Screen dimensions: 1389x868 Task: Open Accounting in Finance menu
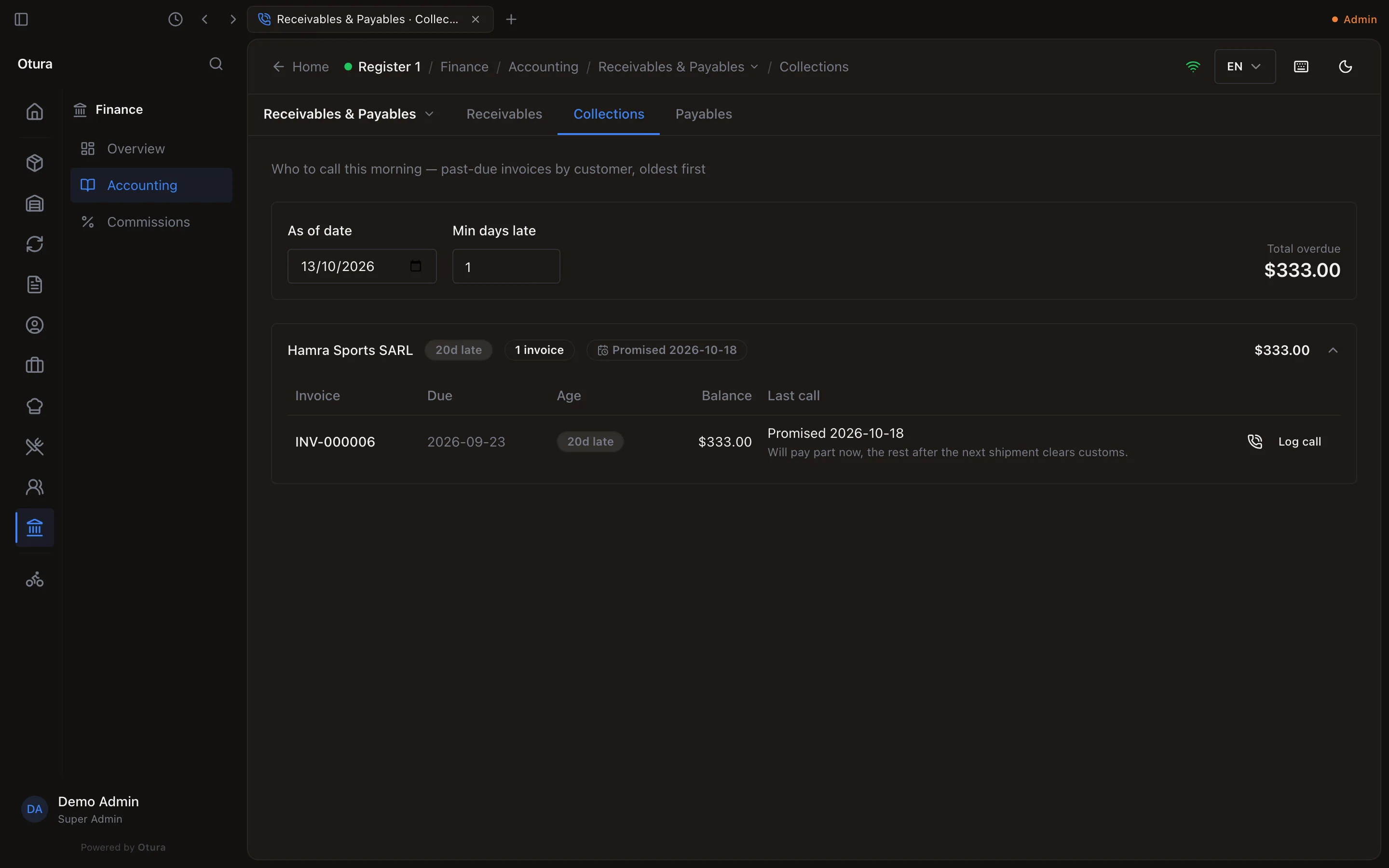pyautogui.click(x=151, y=186)
